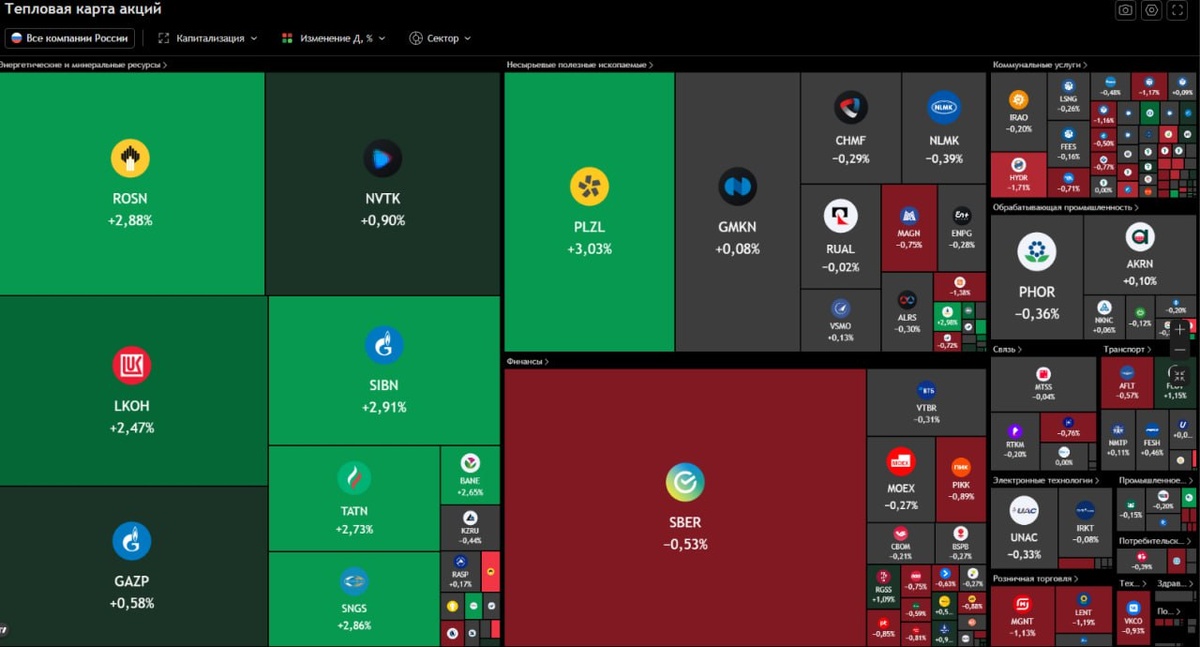Screen dimensions: 1200x647
Task: Click the PIKK stock logo
Action: [962, 468]
